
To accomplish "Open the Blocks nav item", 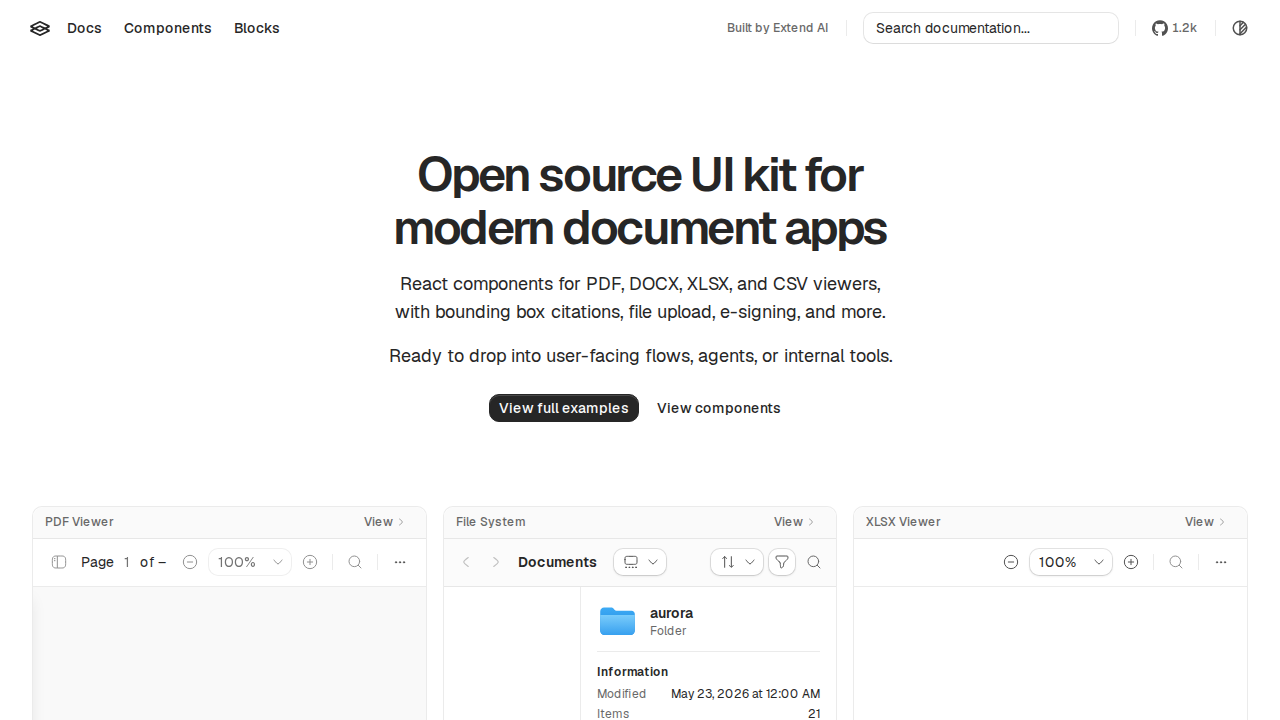I will point(257,28).
